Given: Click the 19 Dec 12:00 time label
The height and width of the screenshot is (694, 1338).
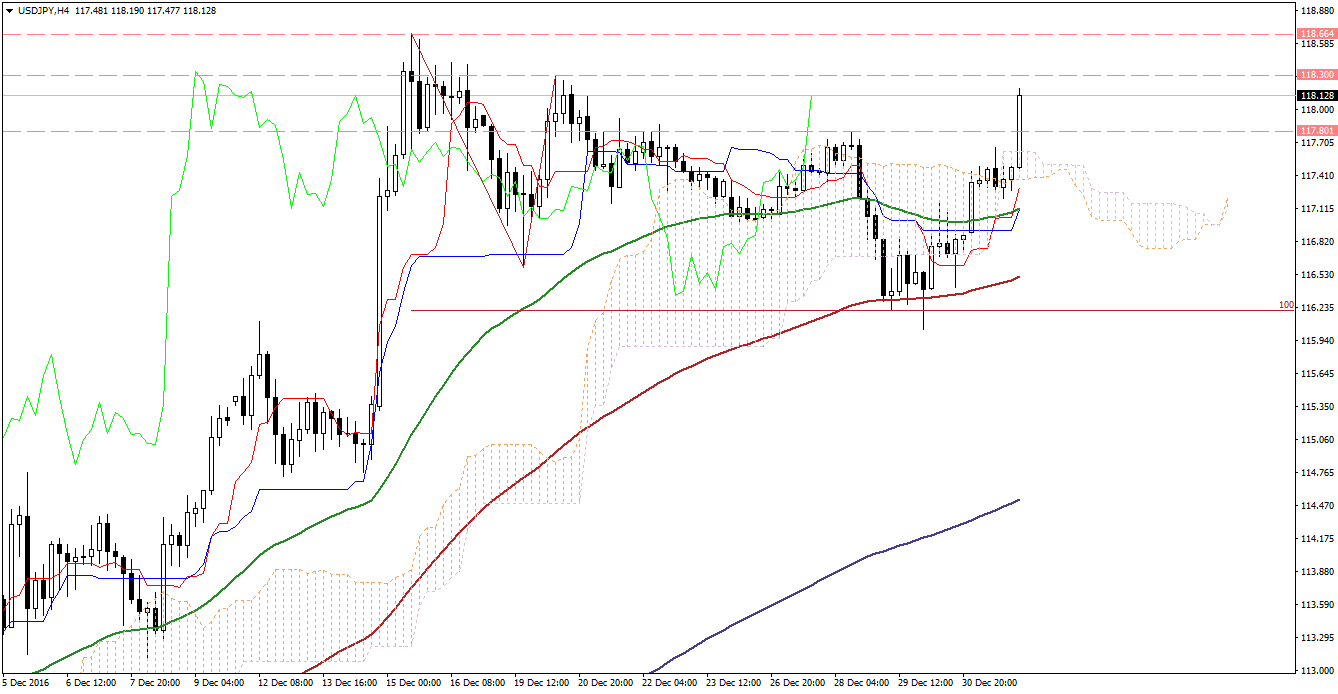Looking at the screenshot, I should pos(542,684).
